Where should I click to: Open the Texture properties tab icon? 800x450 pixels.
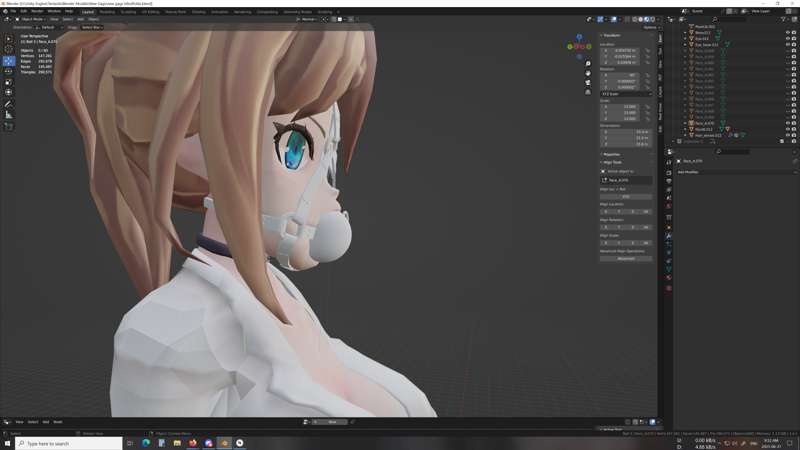point(669,288)
